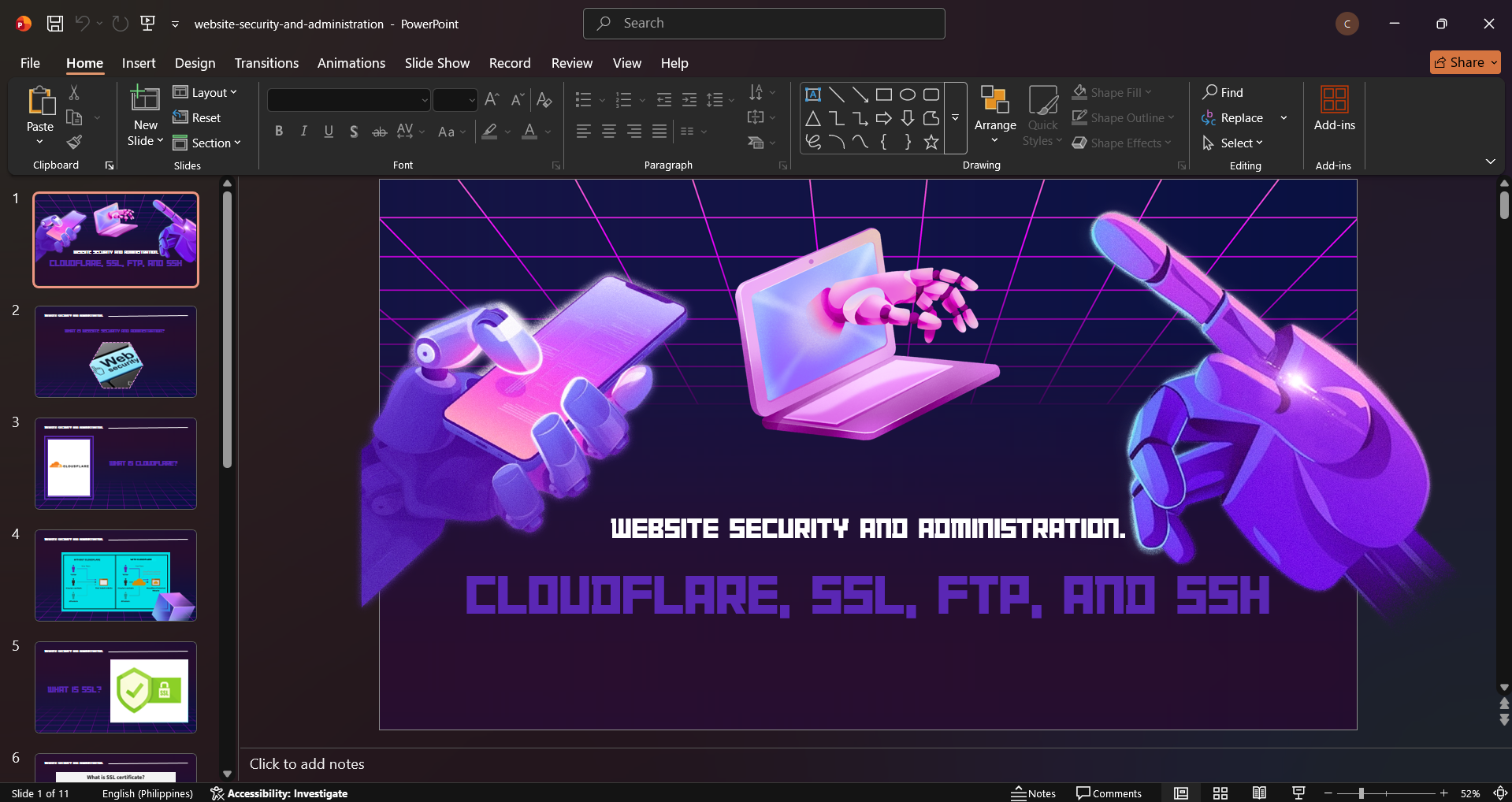This screenshot has width=1512, height=802.
Task: Click the Save icon in title bar
Action: click(x=55, y=24)
